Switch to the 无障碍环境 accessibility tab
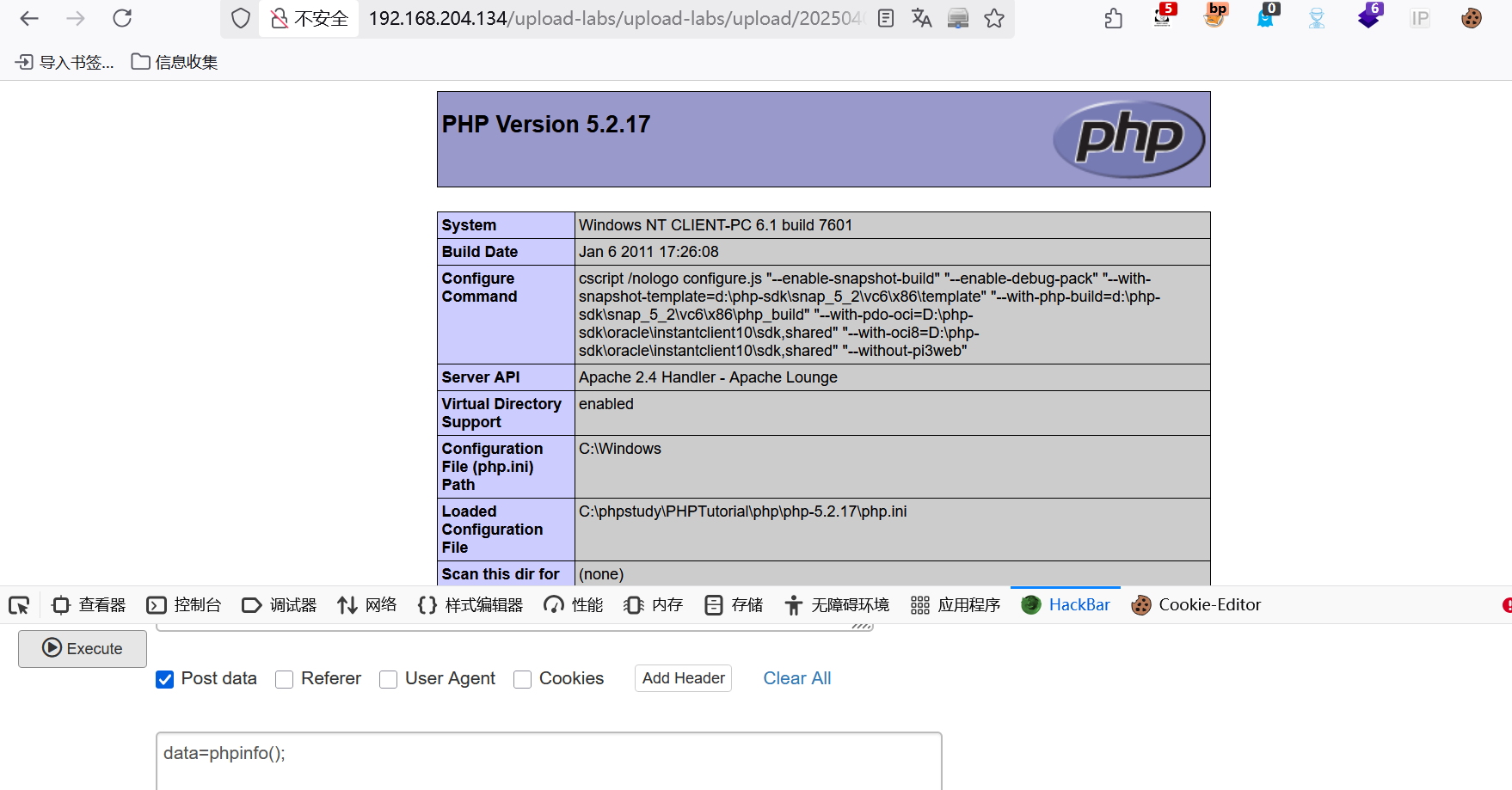The height and width of the screenshot is (790, 1512). (837, 605)
